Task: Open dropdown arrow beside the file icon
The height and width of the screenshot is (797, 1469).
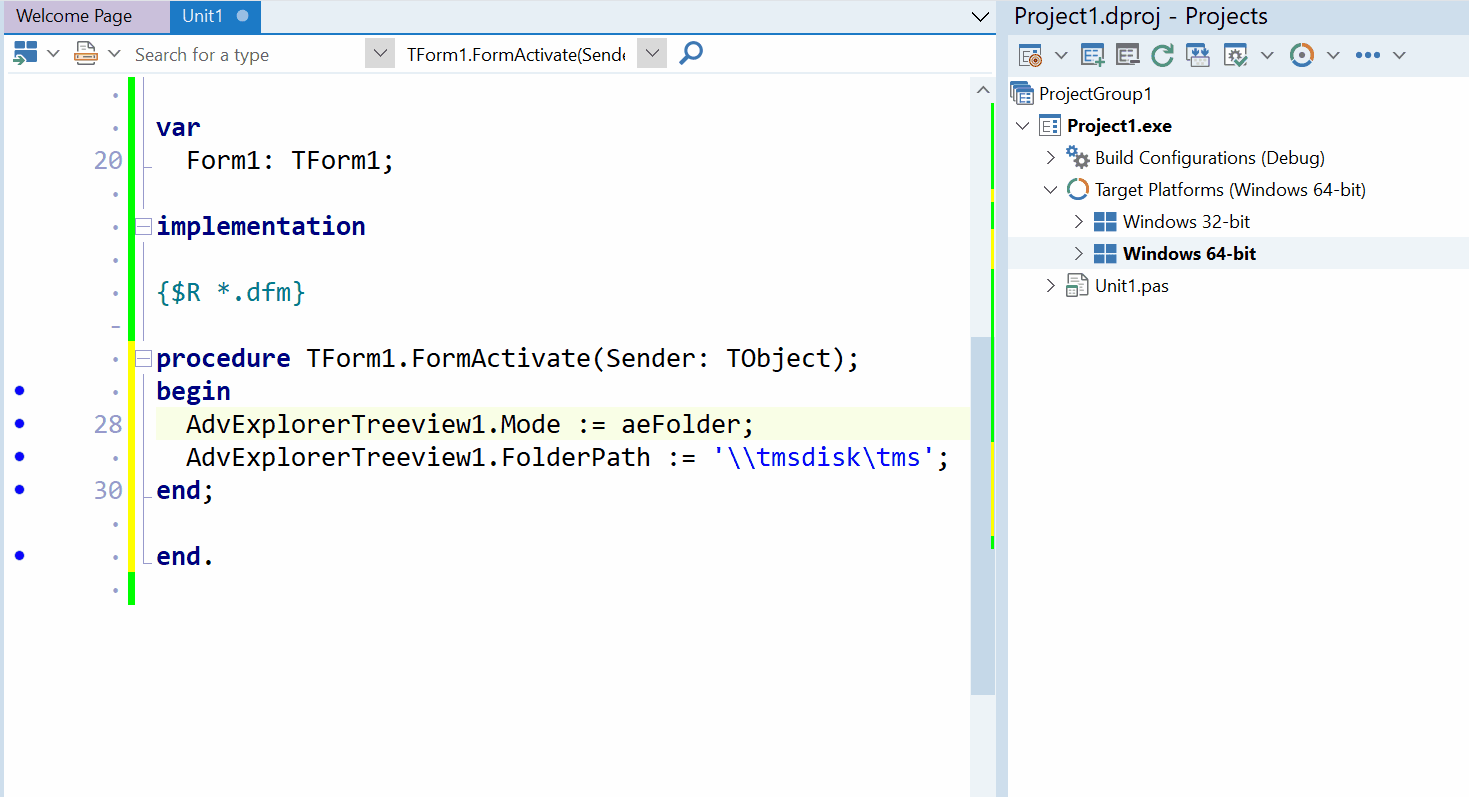Action: pyautogui.click(x=114, y=54)
